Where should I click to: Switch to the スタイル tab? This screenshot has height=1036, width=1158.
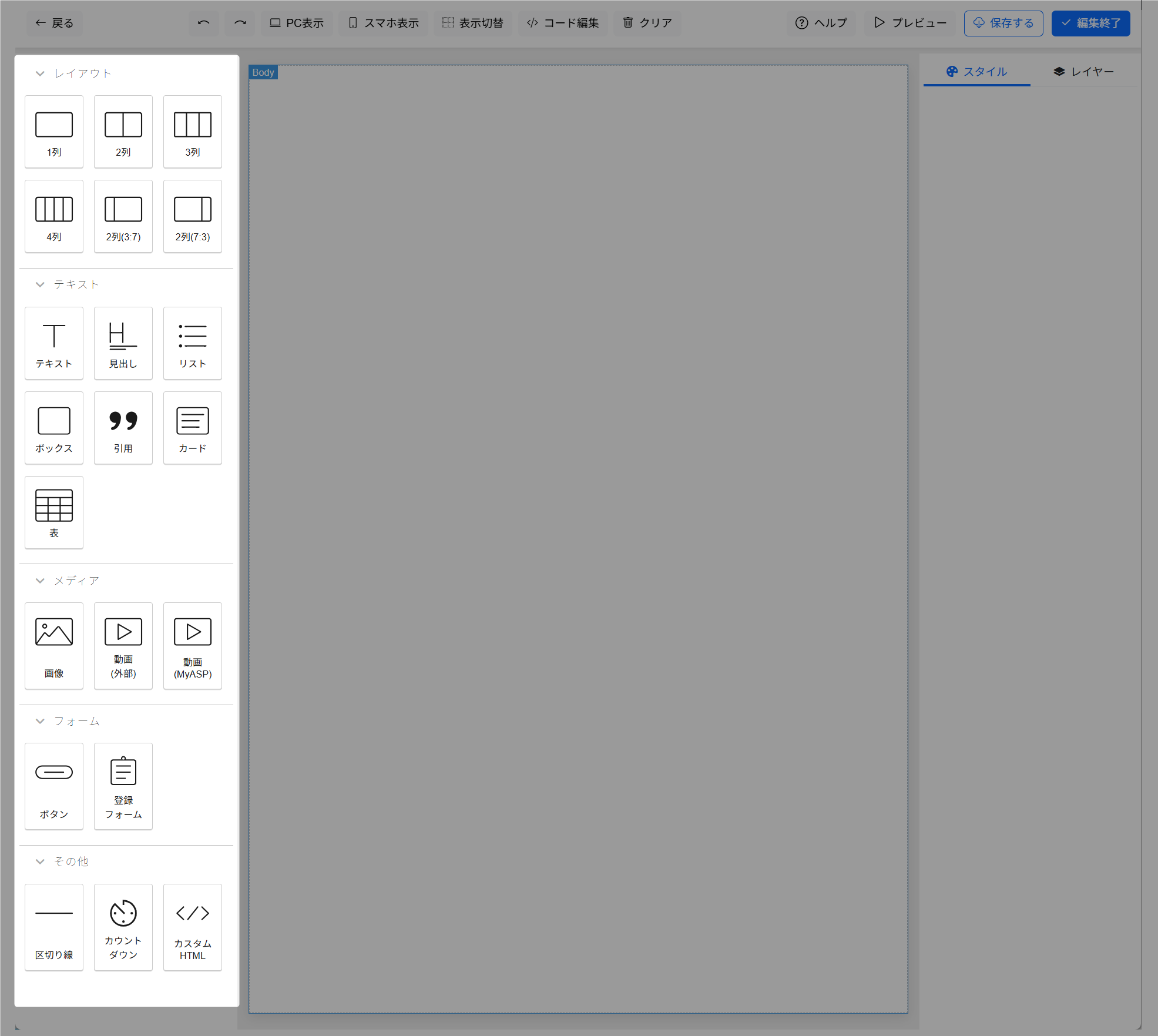976,72
